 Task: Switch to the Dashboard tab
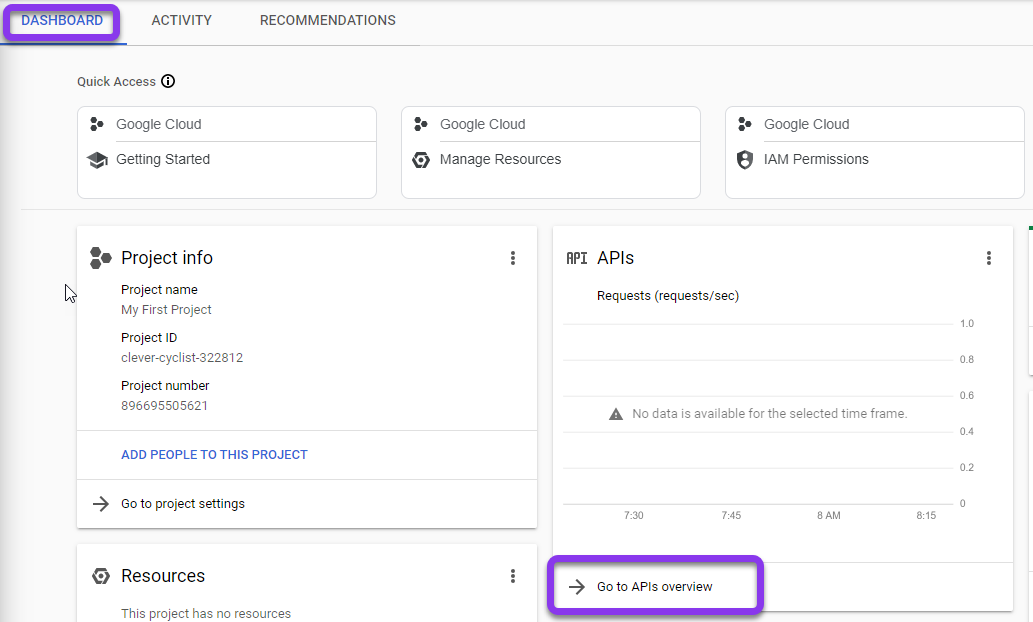[x=62, y=20]
